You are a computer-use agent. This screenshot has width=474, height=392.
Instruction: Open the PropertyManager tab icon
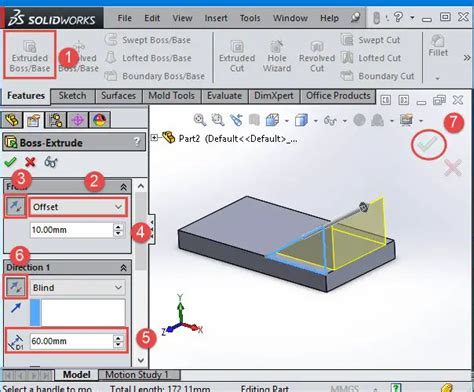pyautogui.click(x=33, y=120)
